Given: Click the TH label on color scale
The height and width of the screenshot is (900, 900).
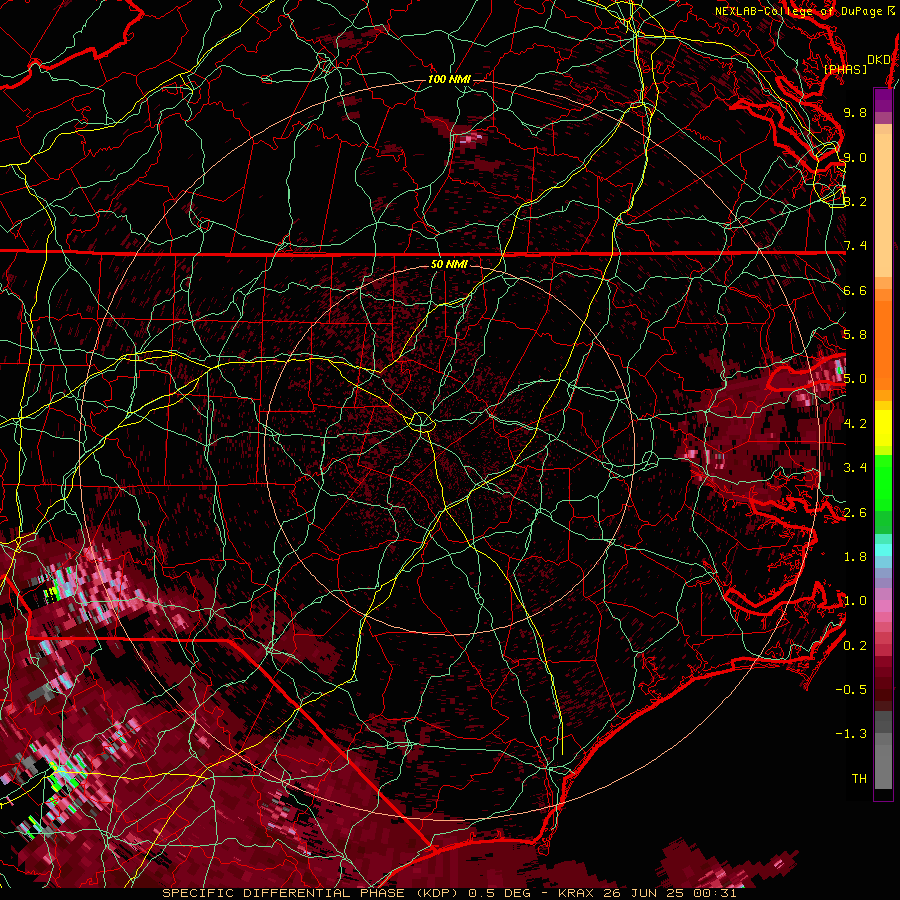Looking at the screenshot, I should 859,779.
